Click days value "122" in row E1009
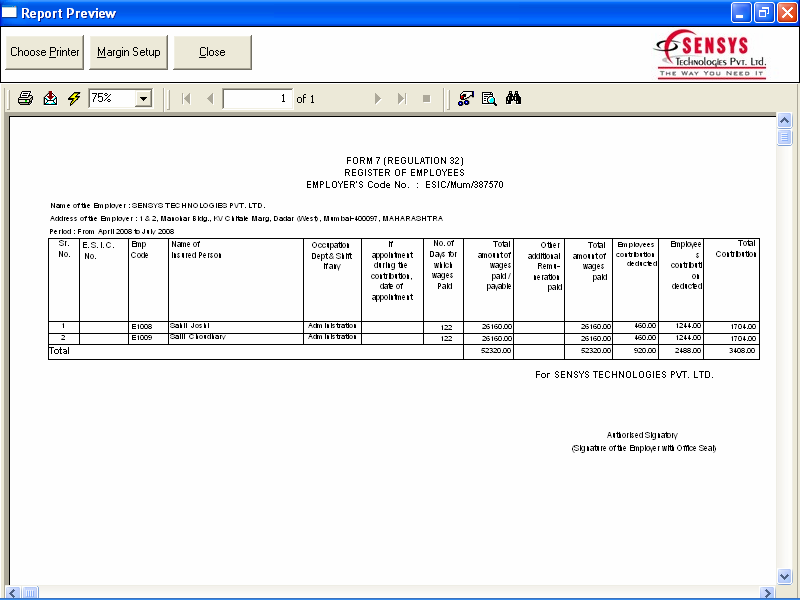The width and height of the screenshot is (800, 600). coord(446,338)
